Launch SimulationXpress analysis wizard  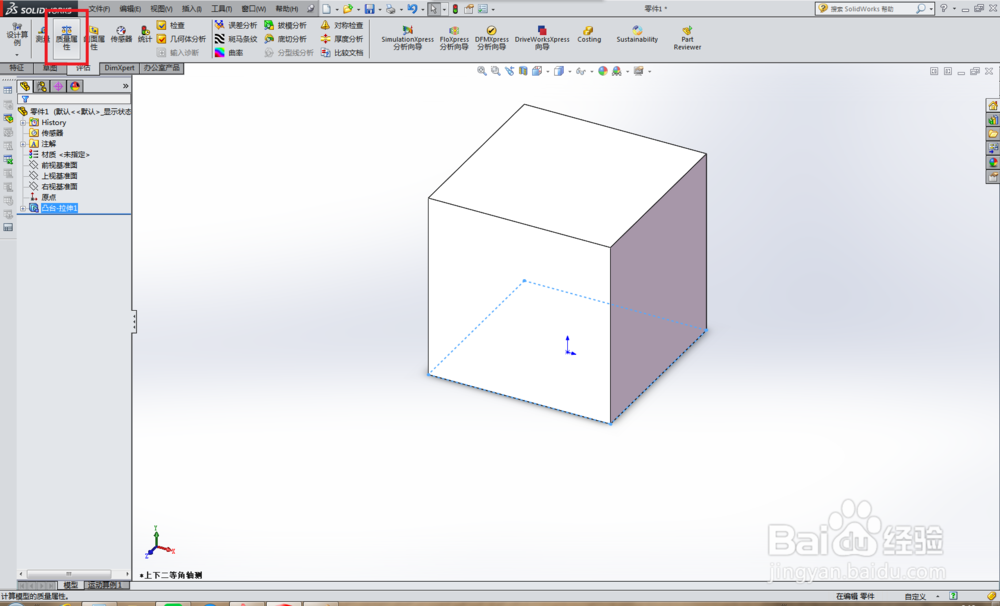(408, 38)
